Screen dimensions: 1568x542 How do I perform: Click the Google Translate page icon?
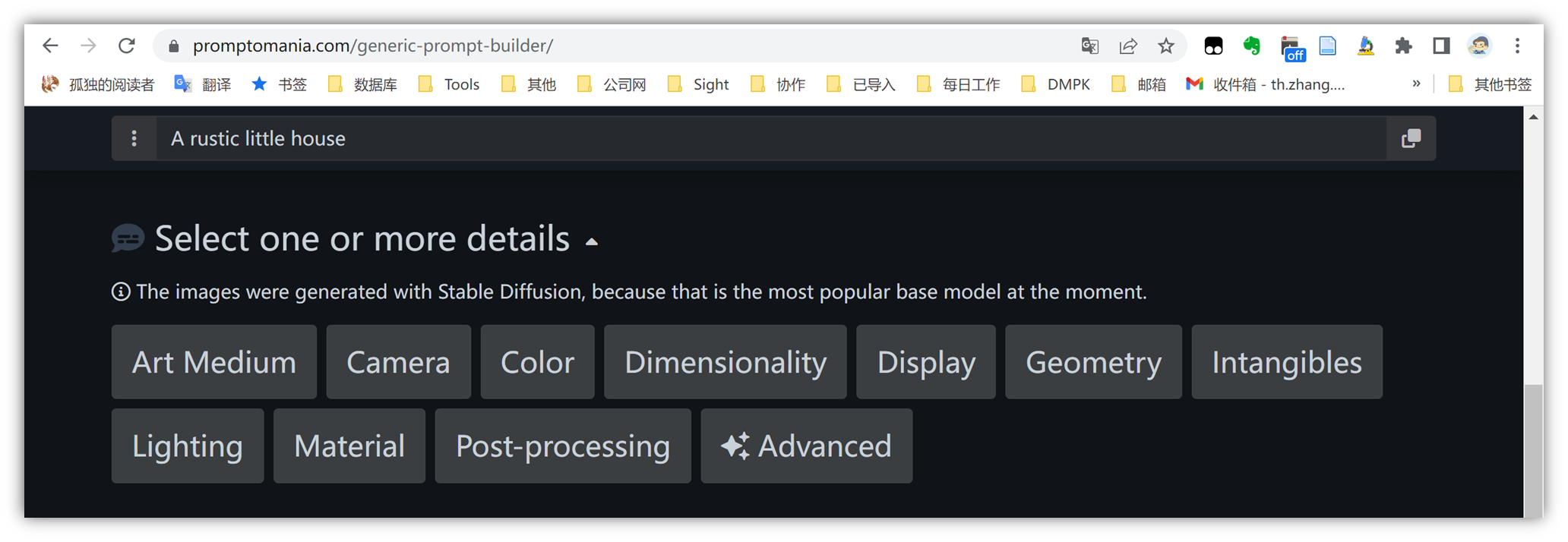coord(1090,46)
